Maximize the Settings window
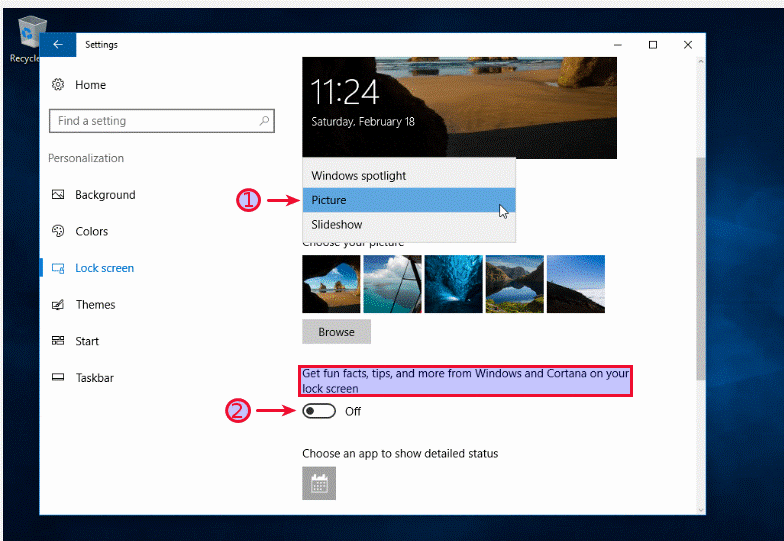Image resolution: width=784 pixels, height=541 pixels. click(652, 44)
